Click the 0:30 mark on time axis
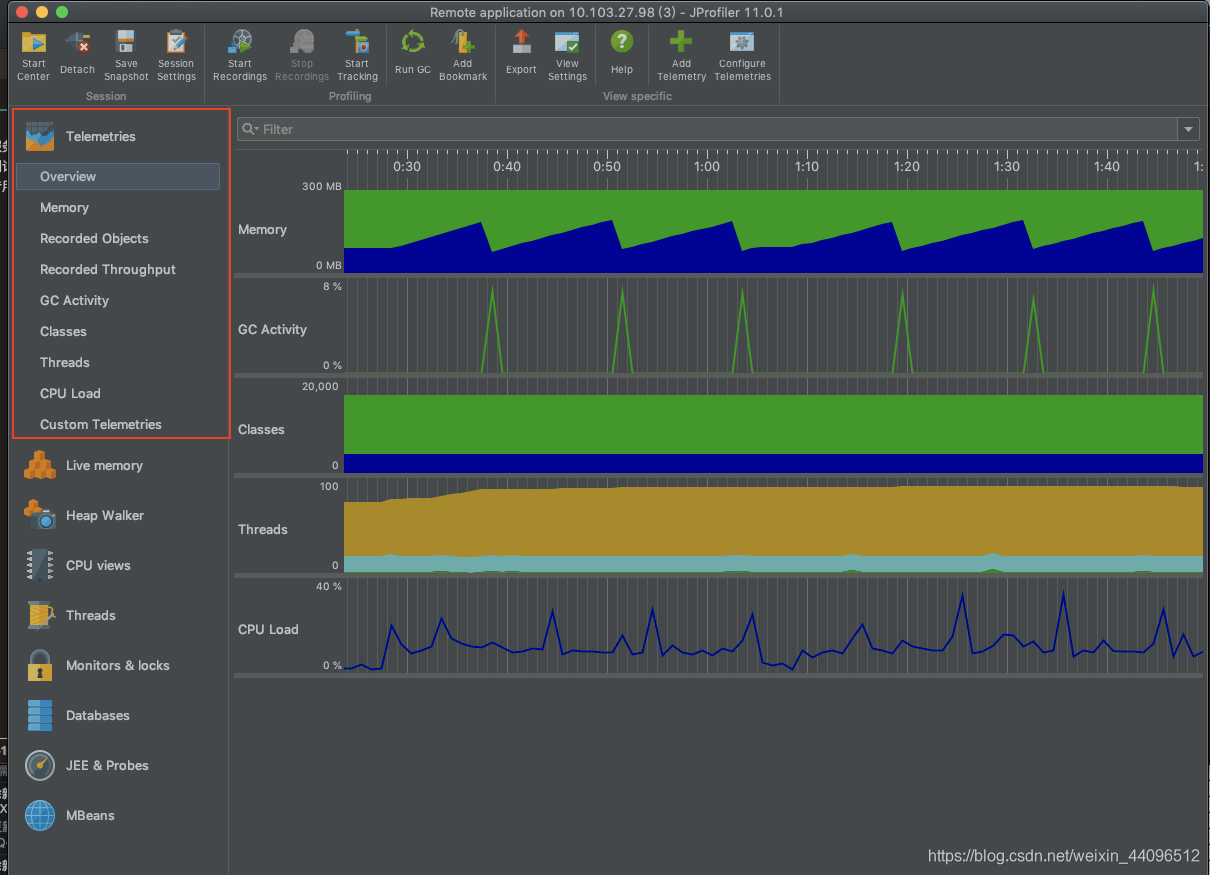This screenshot has width=1210, height=875. tap(407, 166)
